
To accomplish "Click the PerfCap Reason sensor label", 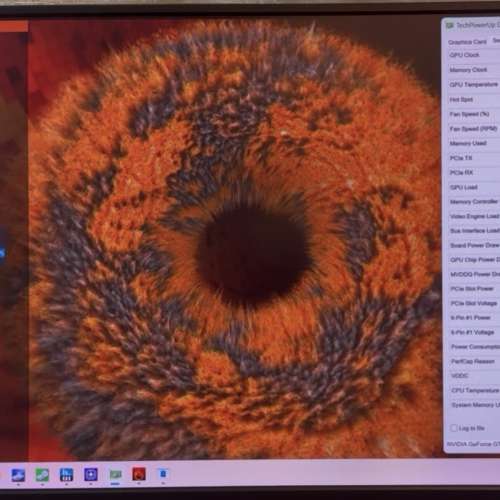I will pos(473,361).
